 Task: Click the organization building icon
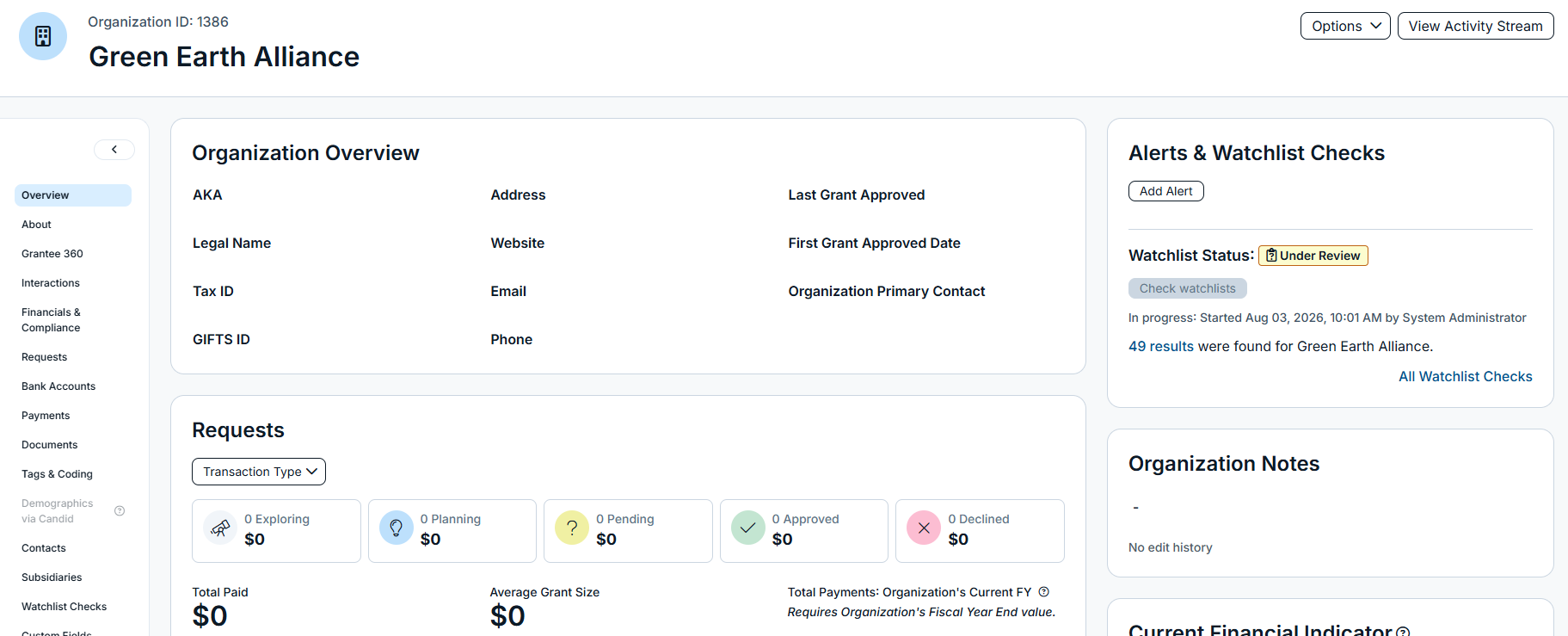pos(43,36)
